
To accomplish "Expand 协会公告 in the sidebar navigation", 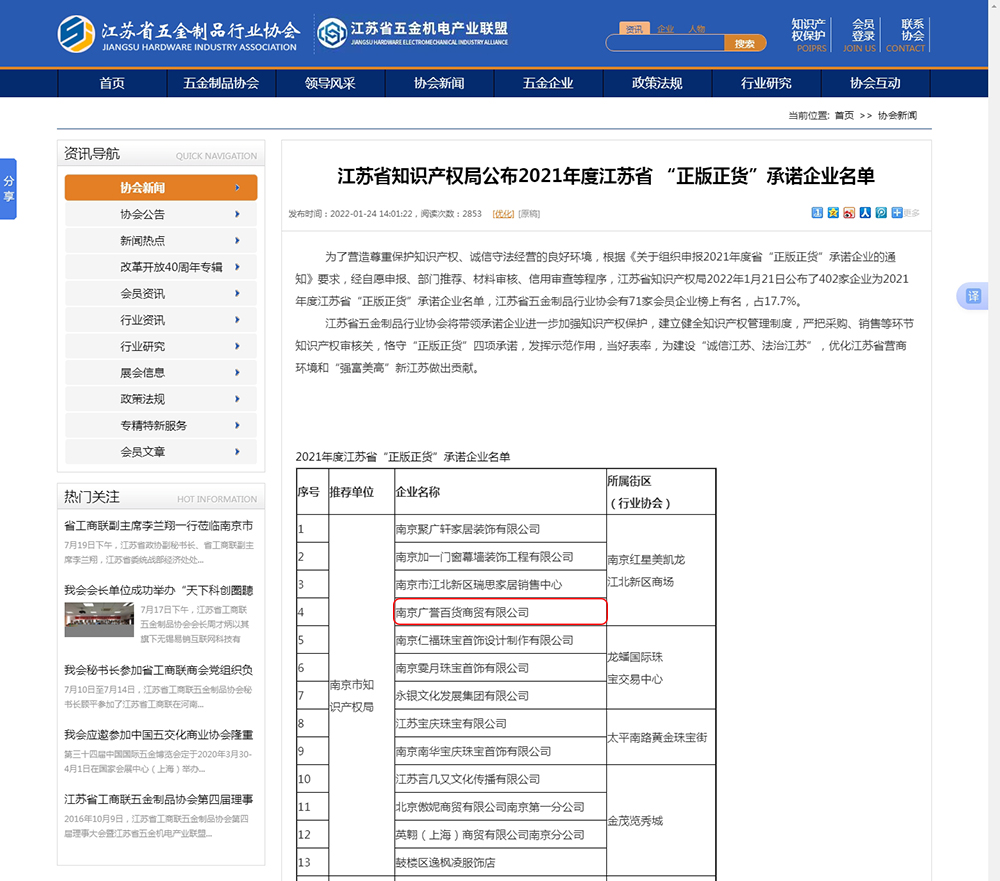I will pos(161,214).
